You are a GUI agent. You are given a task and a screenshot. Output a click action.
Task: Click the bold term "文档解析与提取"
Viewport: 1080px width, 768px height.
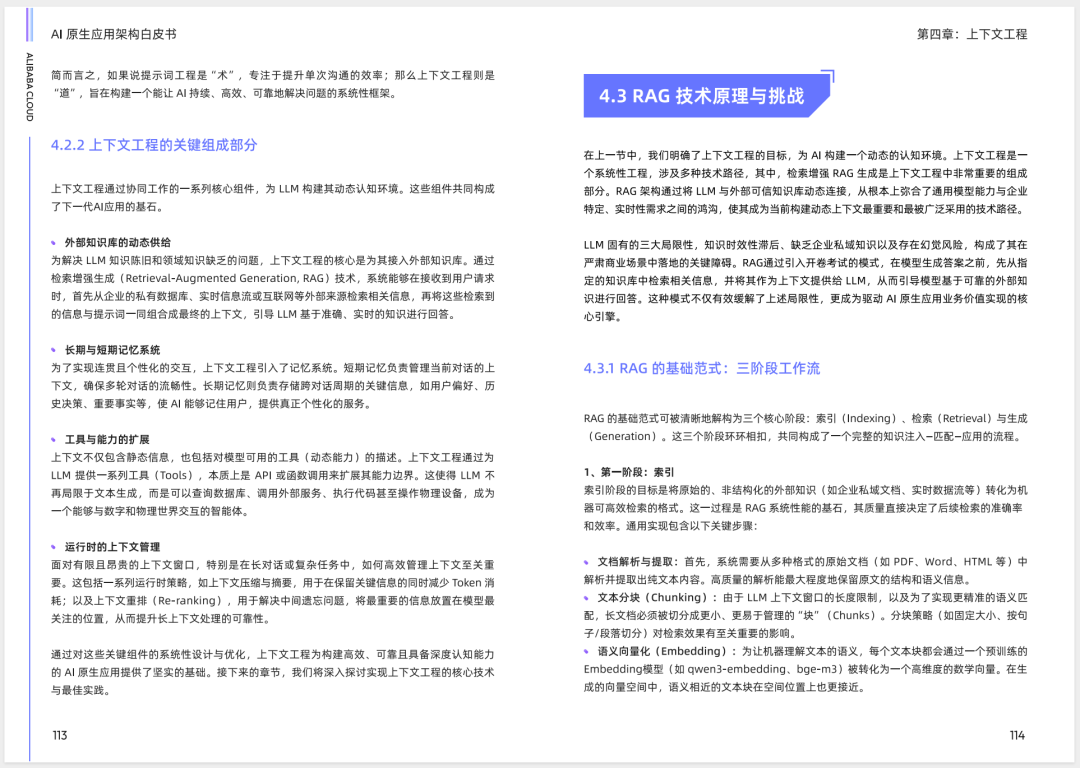pyautogui.click(x=634, y=561)
